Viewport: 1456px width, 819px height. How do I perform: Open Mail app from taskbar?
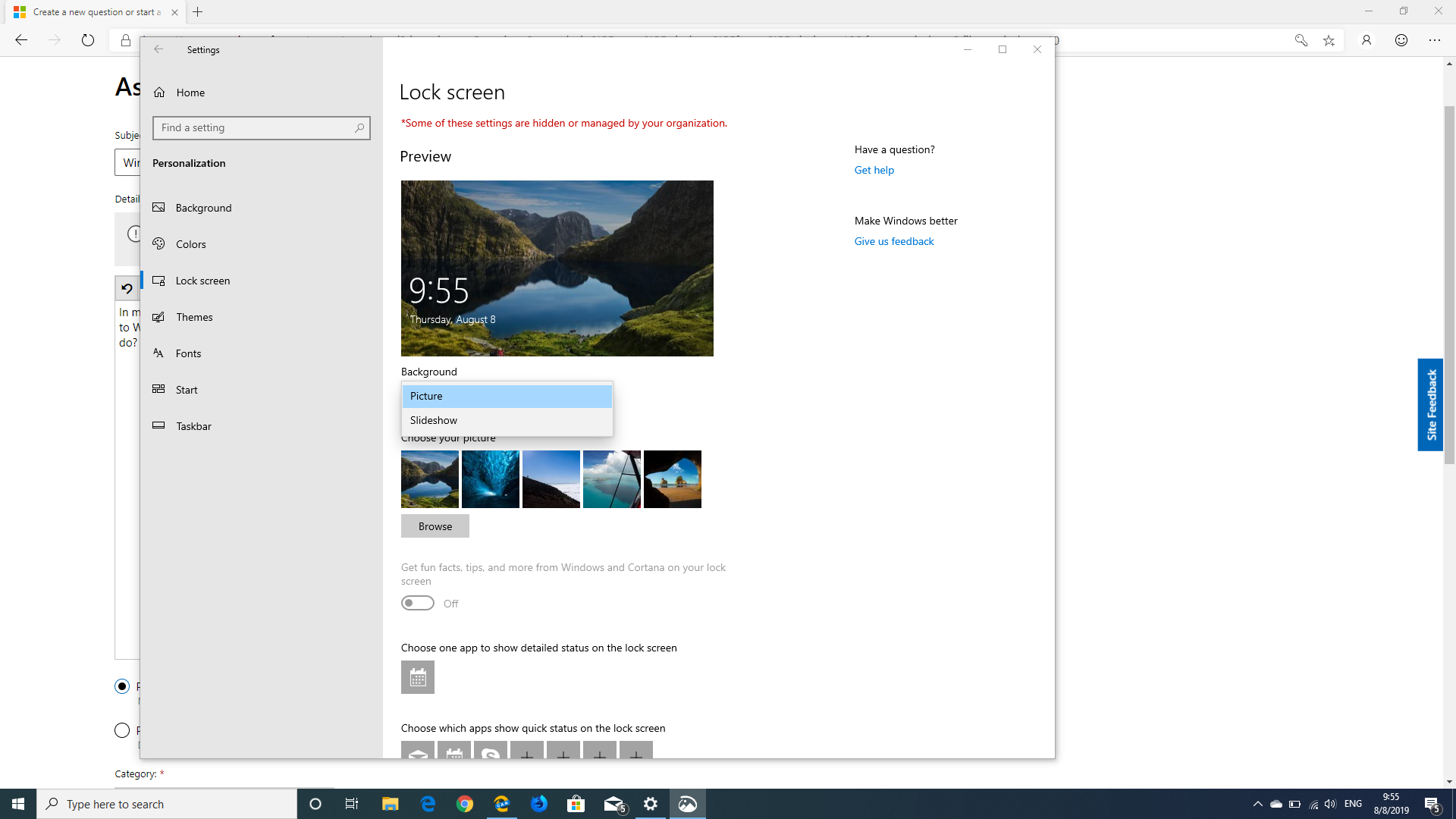(x=614, y=804)
